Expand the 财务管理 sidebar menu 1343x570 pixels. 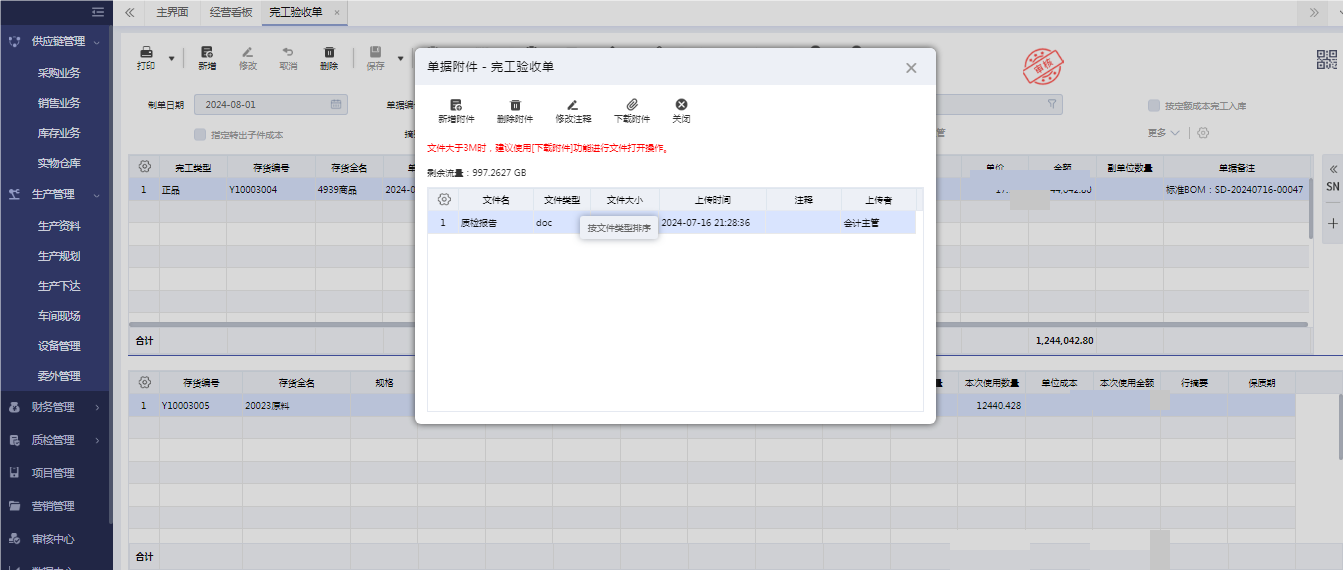pyautogui.click(x=97, y=407)
